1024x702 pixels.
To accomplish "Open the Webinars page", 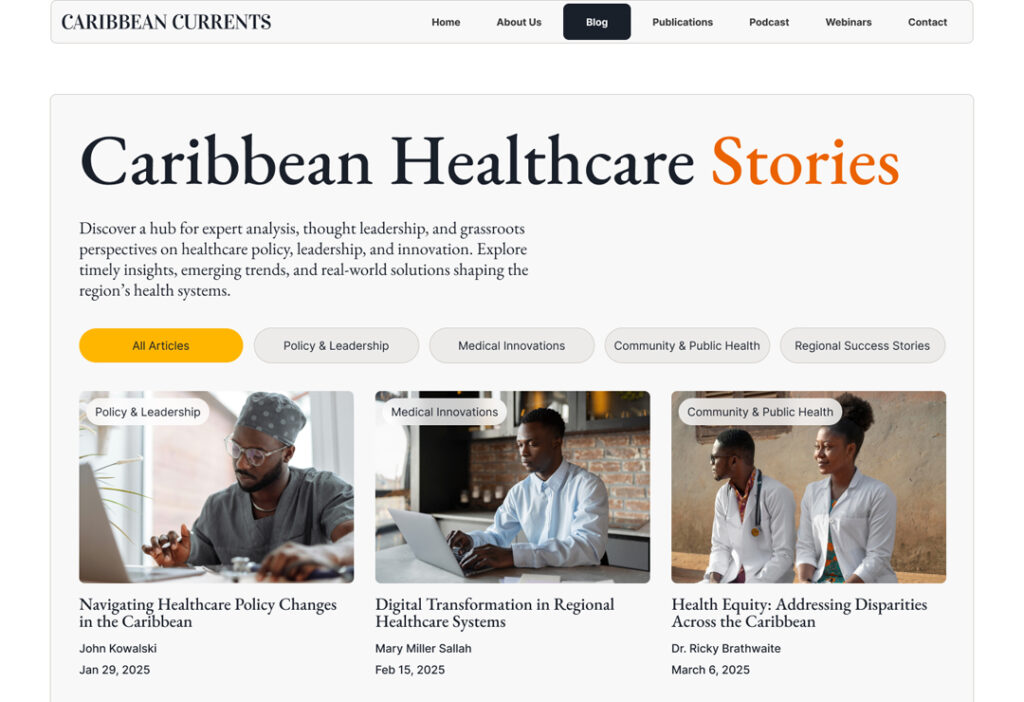I will tap(848, 22).
